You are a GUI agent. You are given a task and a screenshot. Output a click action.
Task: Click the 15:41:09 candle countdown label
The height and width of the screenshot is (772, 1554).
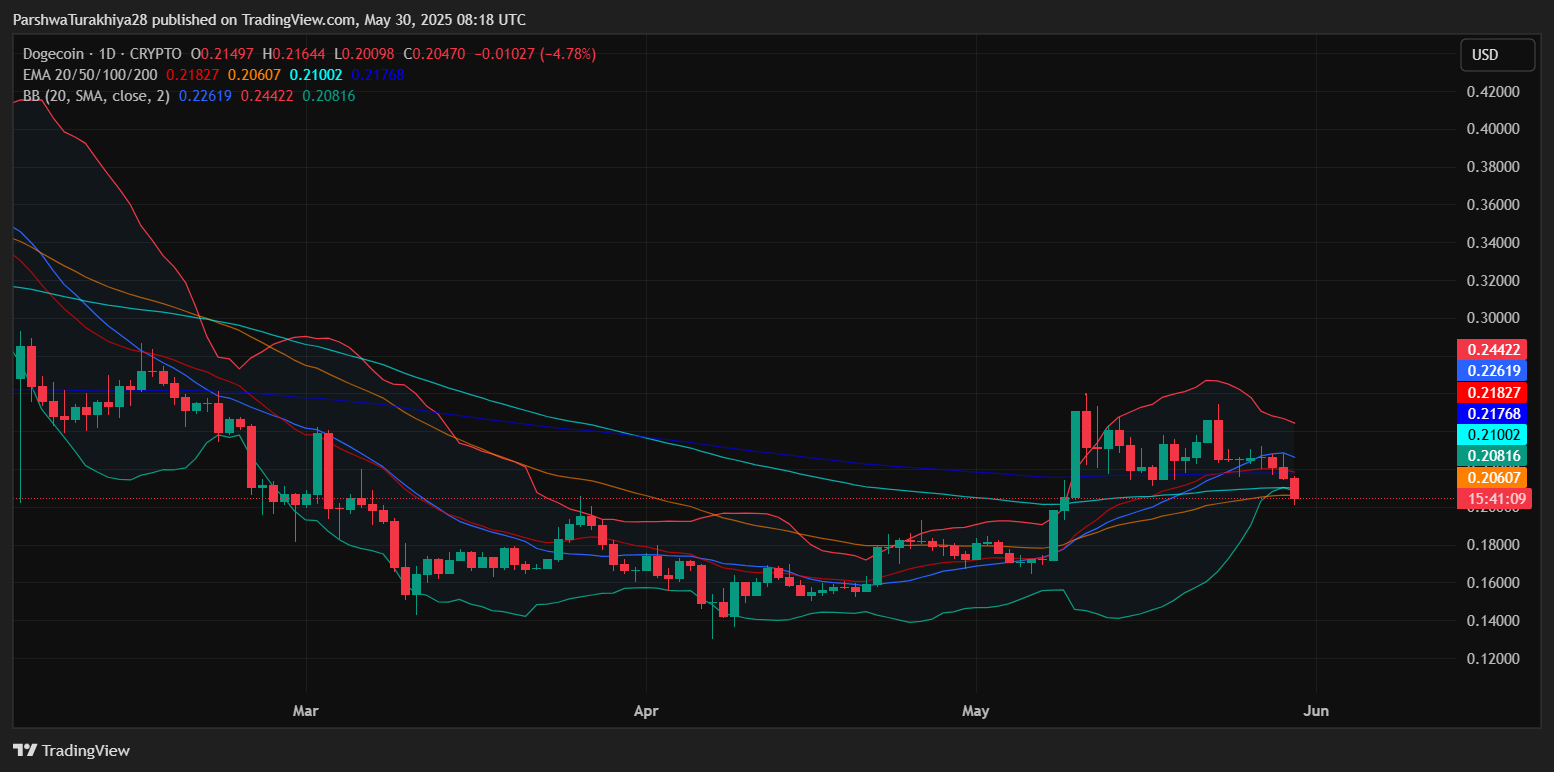coord(1494,498)
